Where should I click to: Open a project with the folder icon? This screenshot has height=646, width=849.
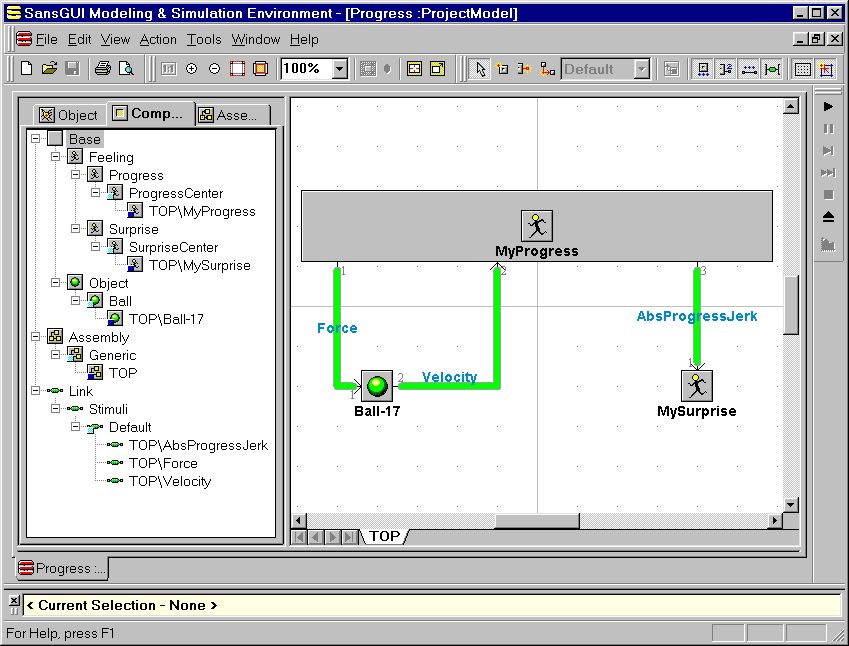[x=49, y=69]
